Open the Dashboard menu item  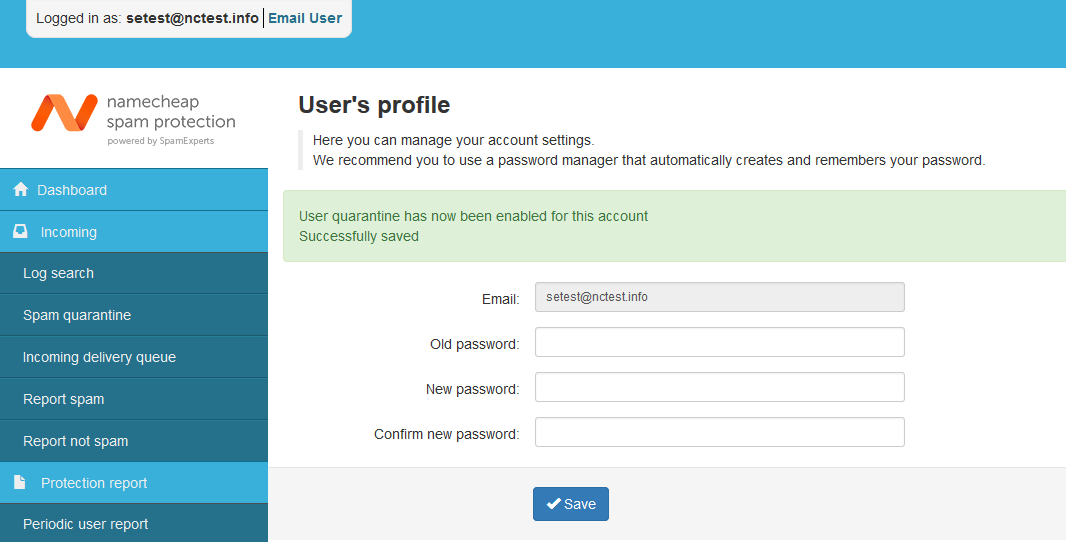point(134,190)
